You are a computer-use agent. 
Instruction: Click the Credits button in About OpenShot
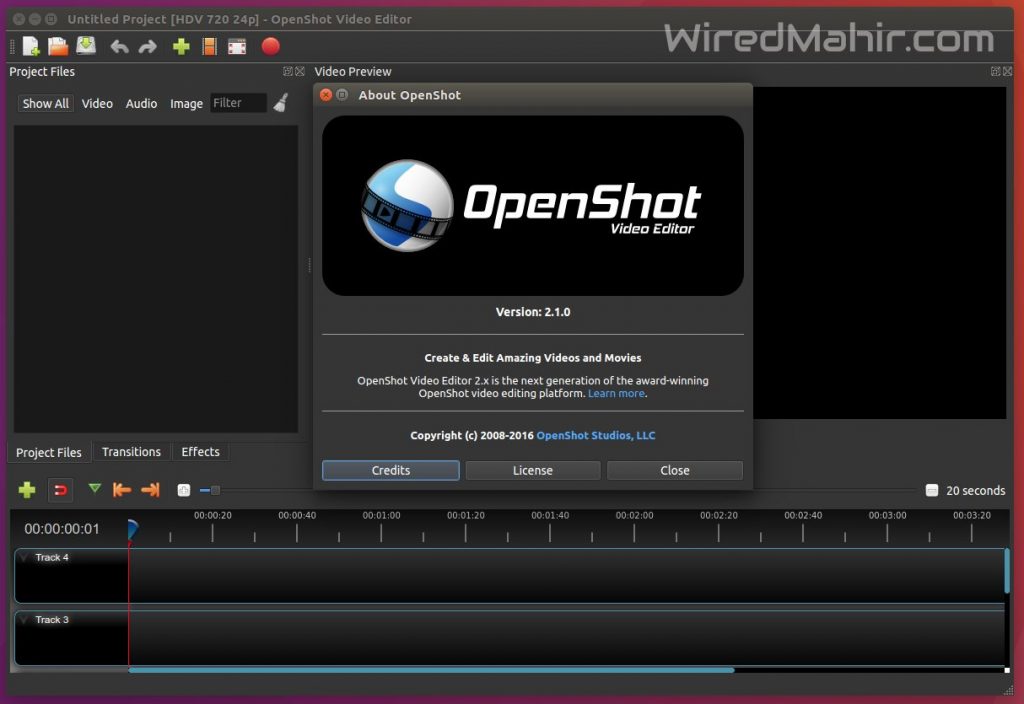390,470
